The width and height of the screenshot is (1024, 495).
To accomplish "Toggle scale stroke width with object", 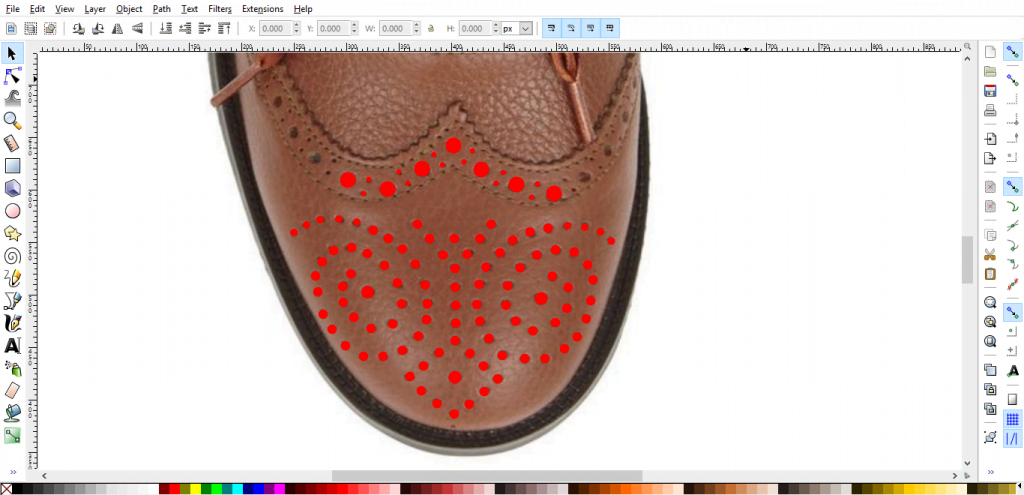I will pos(552,28).
